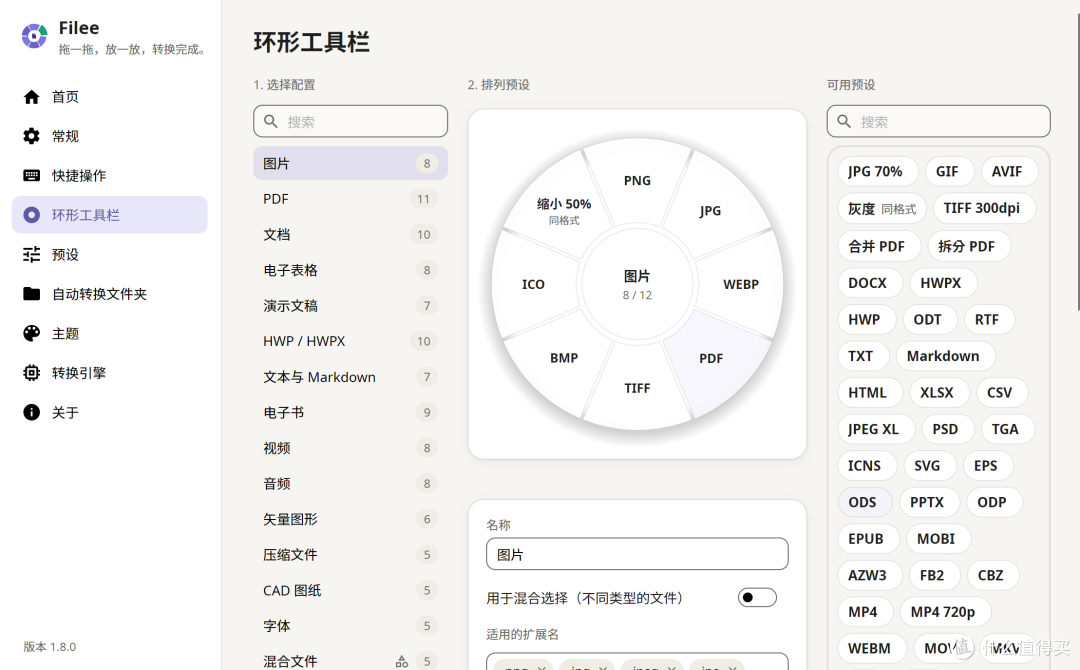The height and width of the screenshot is (670, 1080).
Task: Click WEBP segment in ring wheel
Action: pyautogui.click(x=740, y=284)
